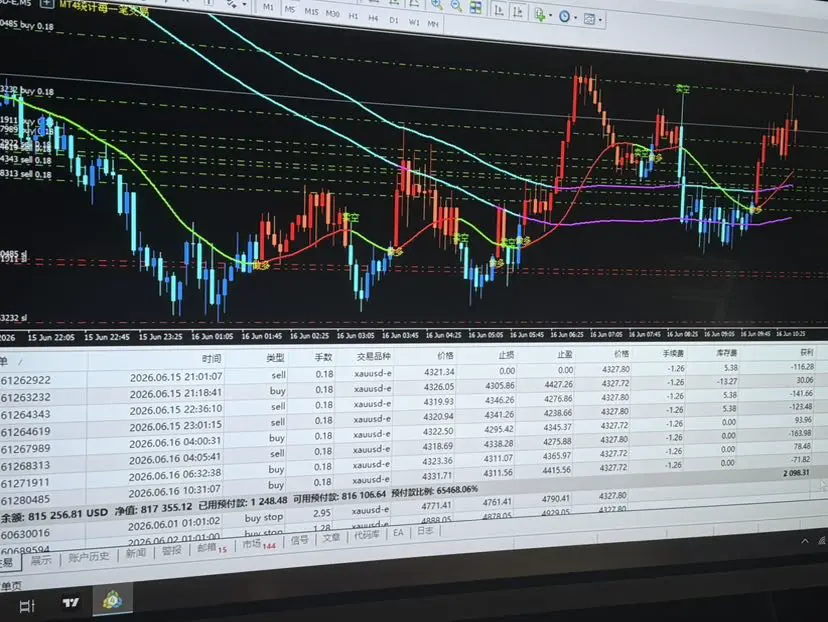Screen dimensions: 828x622
Task: Click the take profit value 4427.26
Action: click(558, 384)
